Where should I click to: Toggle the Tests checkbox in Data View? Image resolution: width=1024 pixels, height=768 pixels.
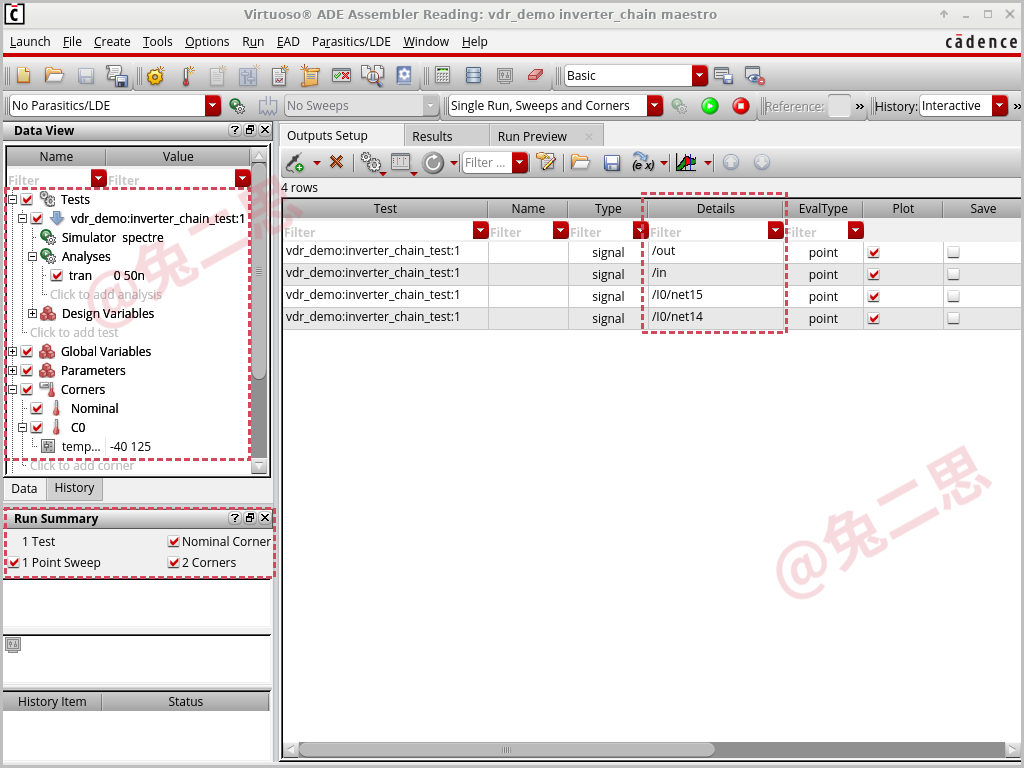[x=27, y=199]
